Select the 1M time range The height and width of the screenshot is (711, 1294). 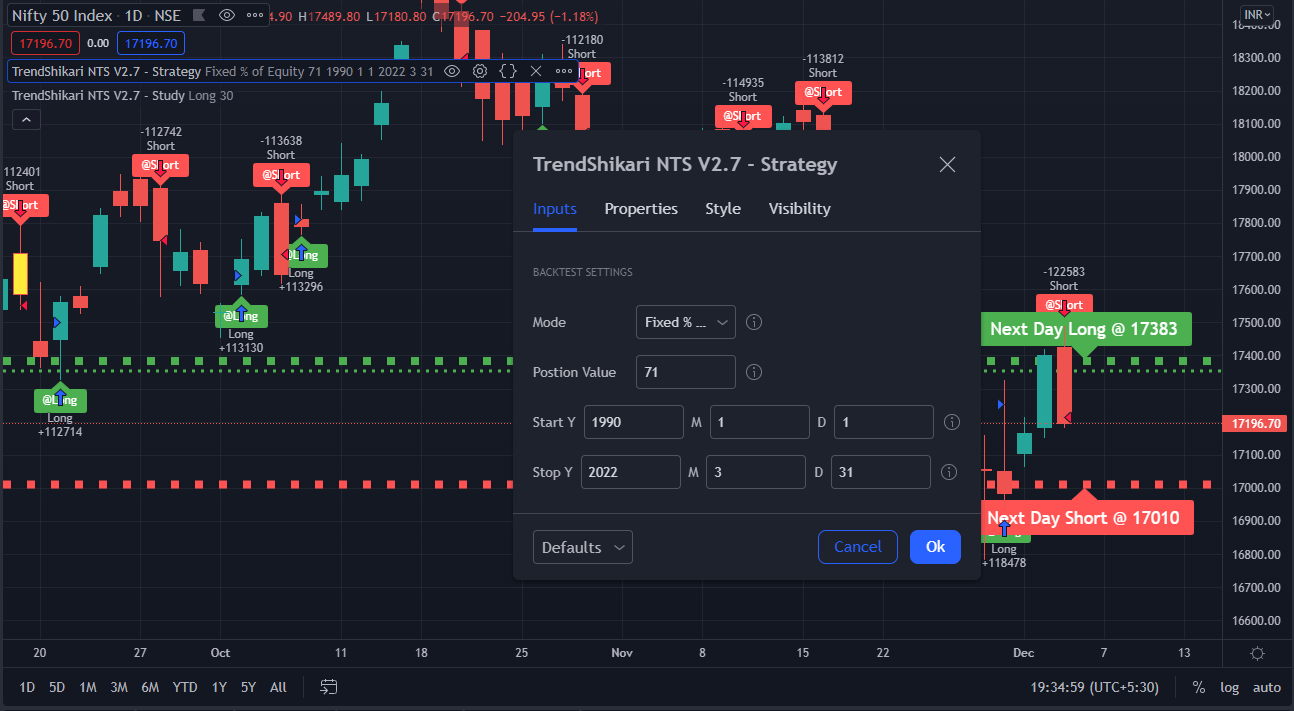click(88, 687)
